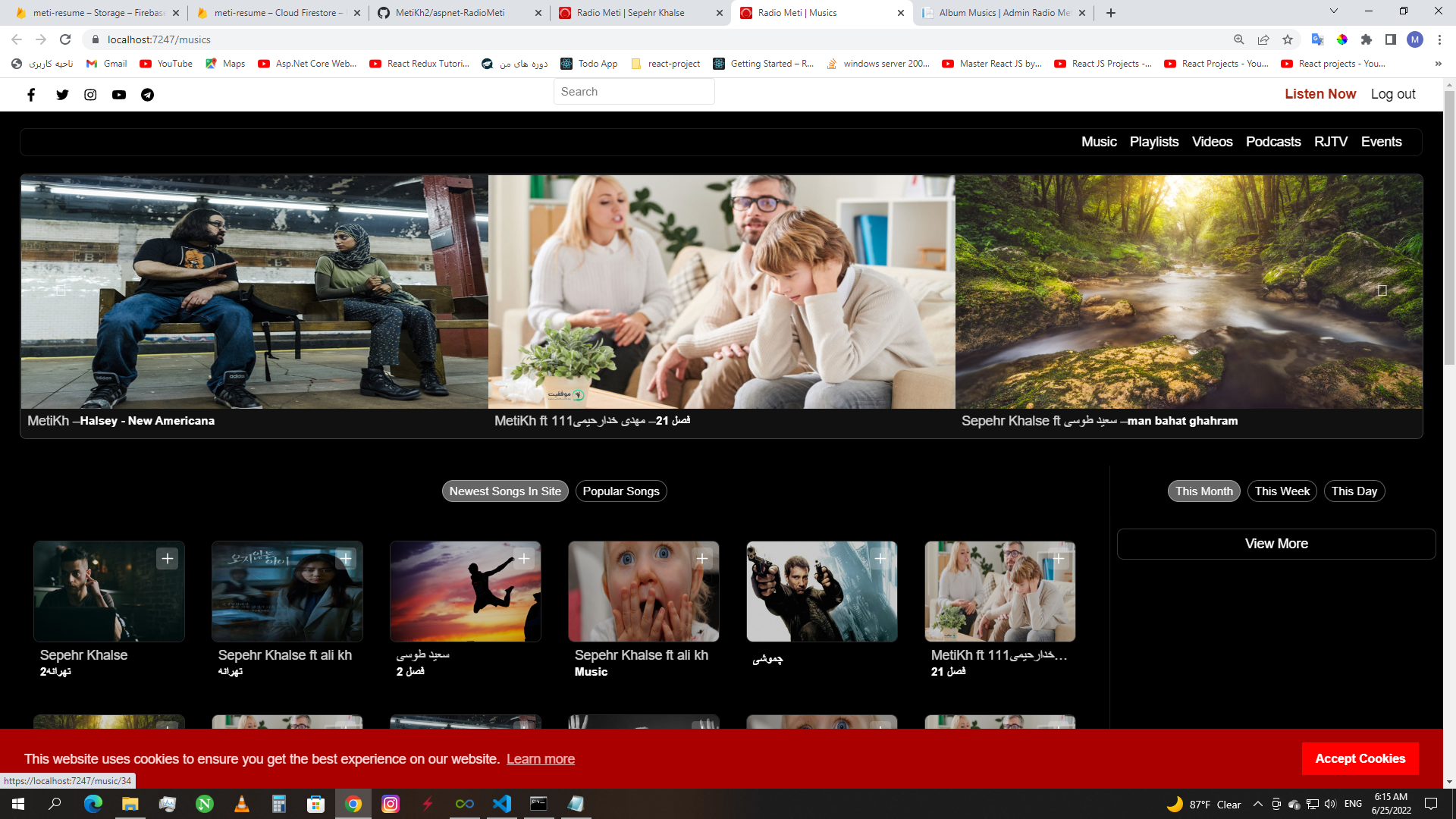Select the This Week filter
The height and width of the screenshot is (819, 1456).
[x=1282, y=491]
